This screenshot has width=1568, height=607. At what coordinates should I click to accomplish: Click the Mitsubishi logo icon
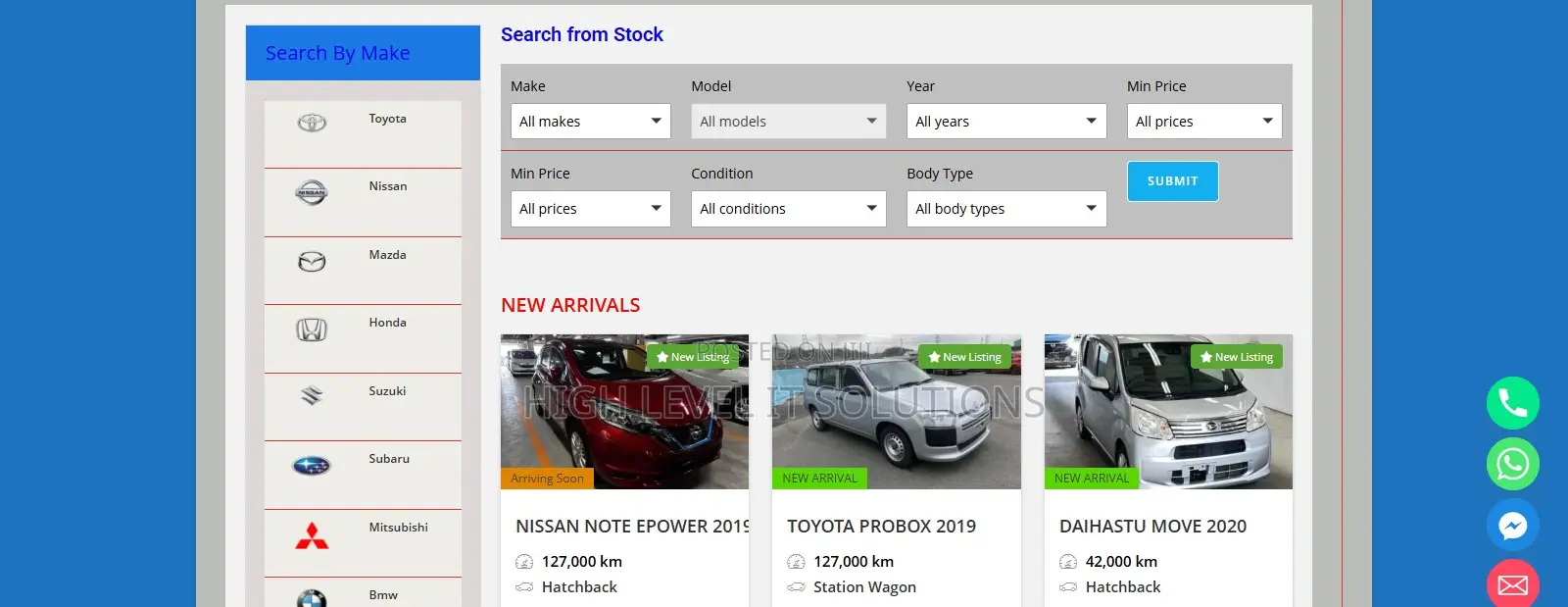tap(312, 535)
